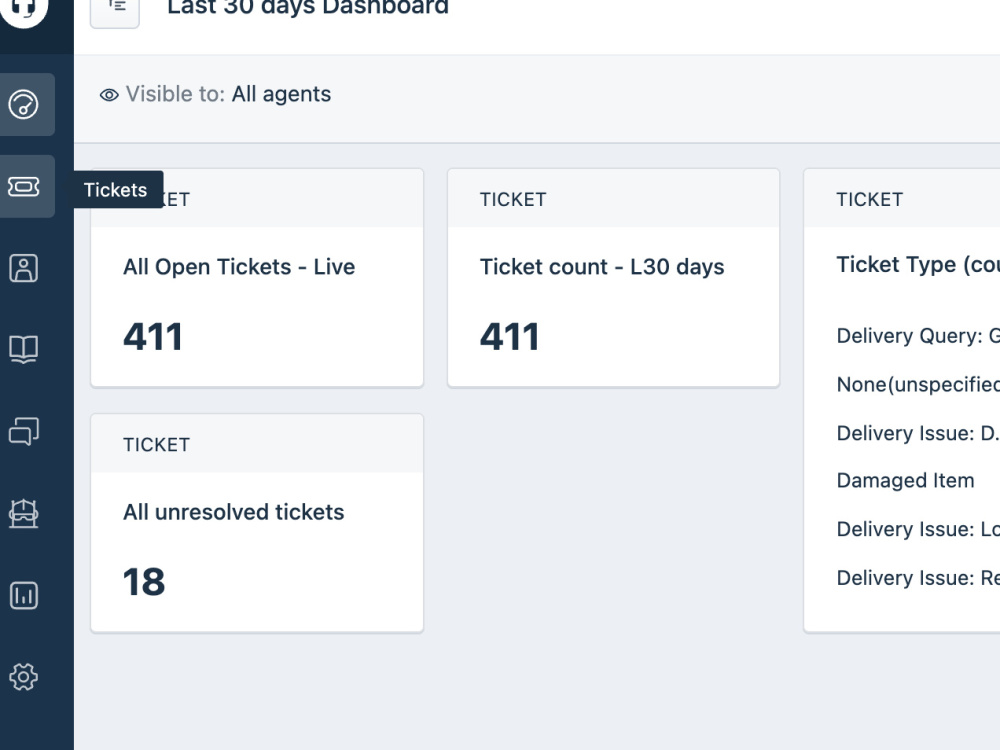The height and width of the screenshot is (750, 1000).
Task: Open the Dashboard gauge icon in sidebar
Action: click(24, 104)
